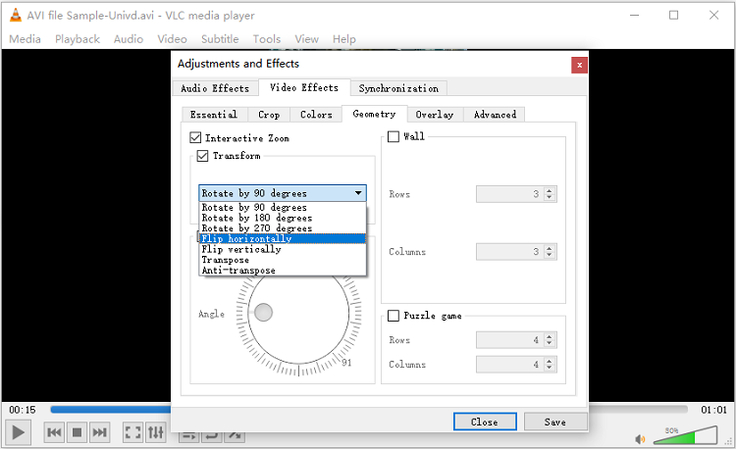This screenshot has height=449, width=736.
Task: Open the Overlay sub-tab
Action: (x=435, y=114)
